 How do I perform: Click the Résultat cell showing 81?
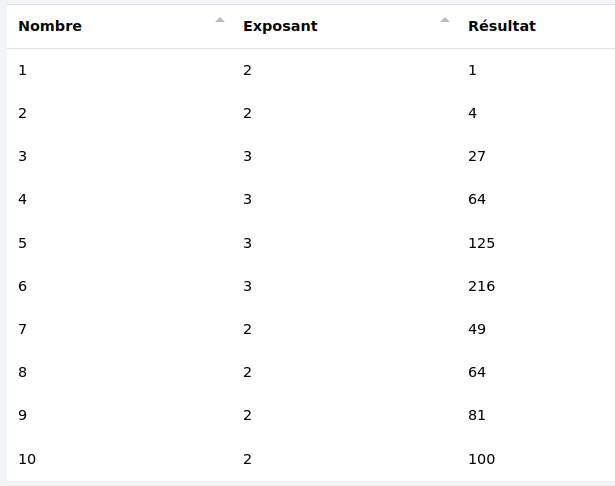(477, 415)
